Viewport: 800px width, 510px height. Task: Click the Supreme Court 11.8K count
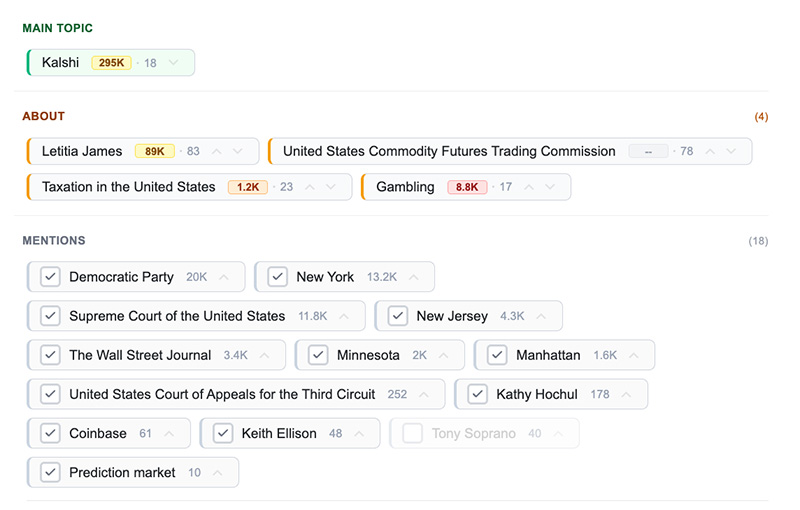pyautogui.click(x=312, y=316)
